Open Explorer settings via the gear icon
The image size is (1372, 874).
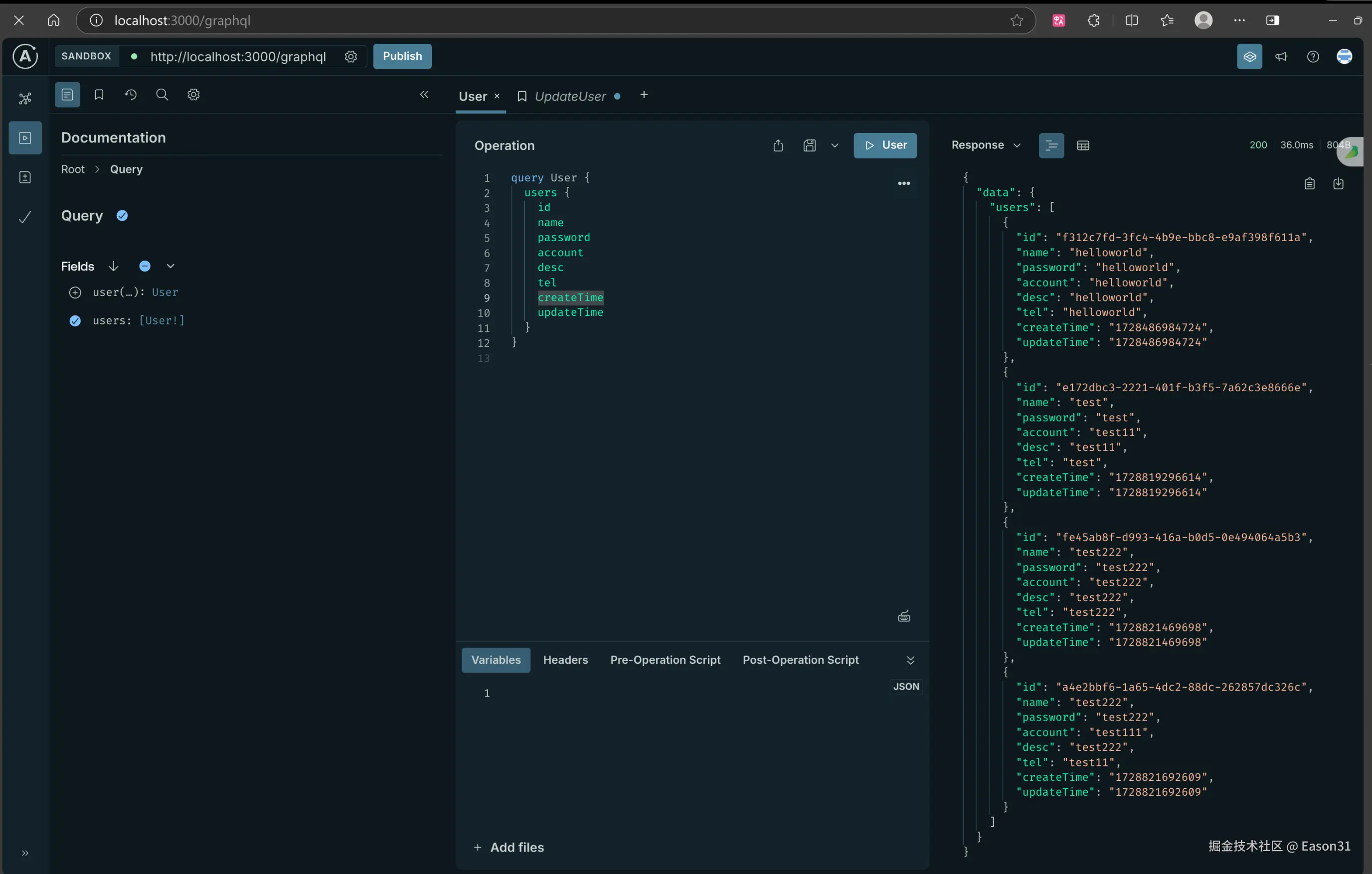(193, 95)
